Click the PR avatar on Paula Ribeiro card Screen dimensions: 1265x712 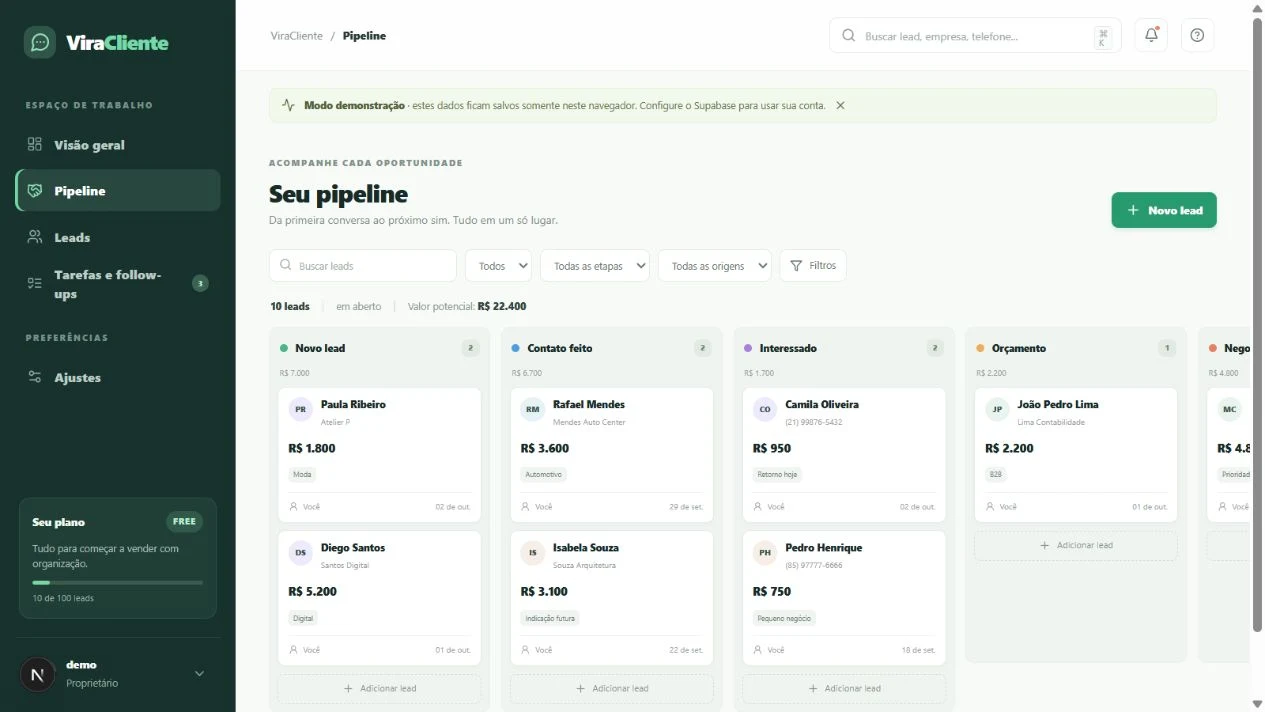(x=300, y=409)
